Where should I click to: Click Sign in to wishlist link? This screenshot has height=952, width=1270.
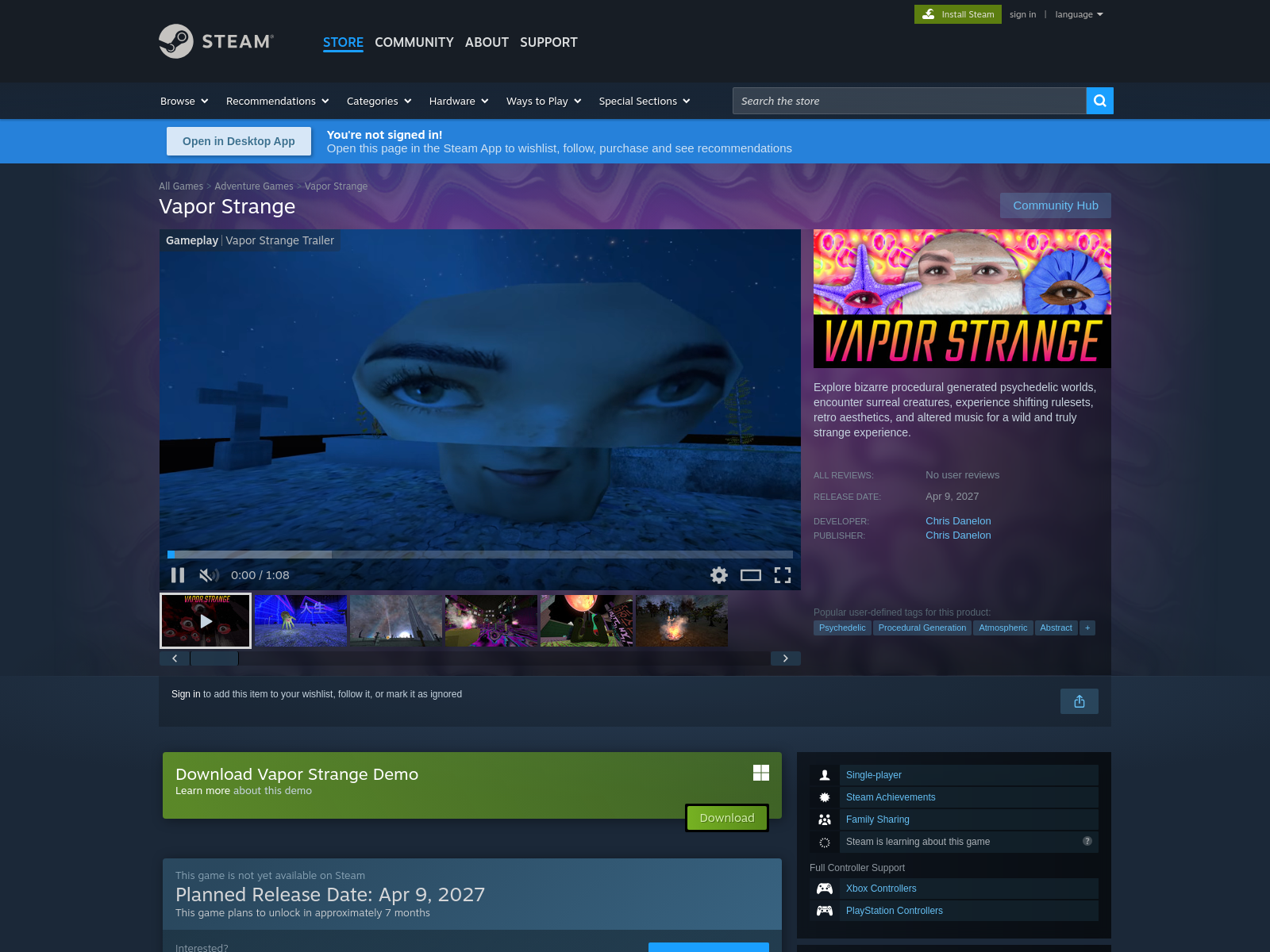[186, 694]
